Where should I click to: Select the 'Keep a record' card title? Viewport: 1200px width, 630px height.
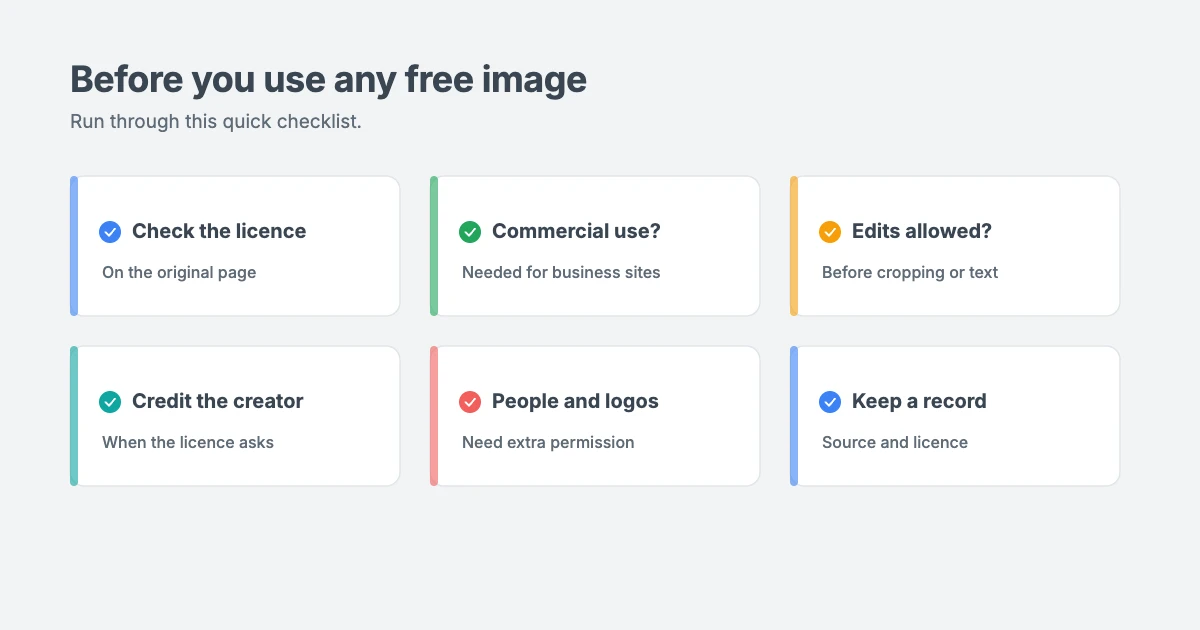[919, 401]
